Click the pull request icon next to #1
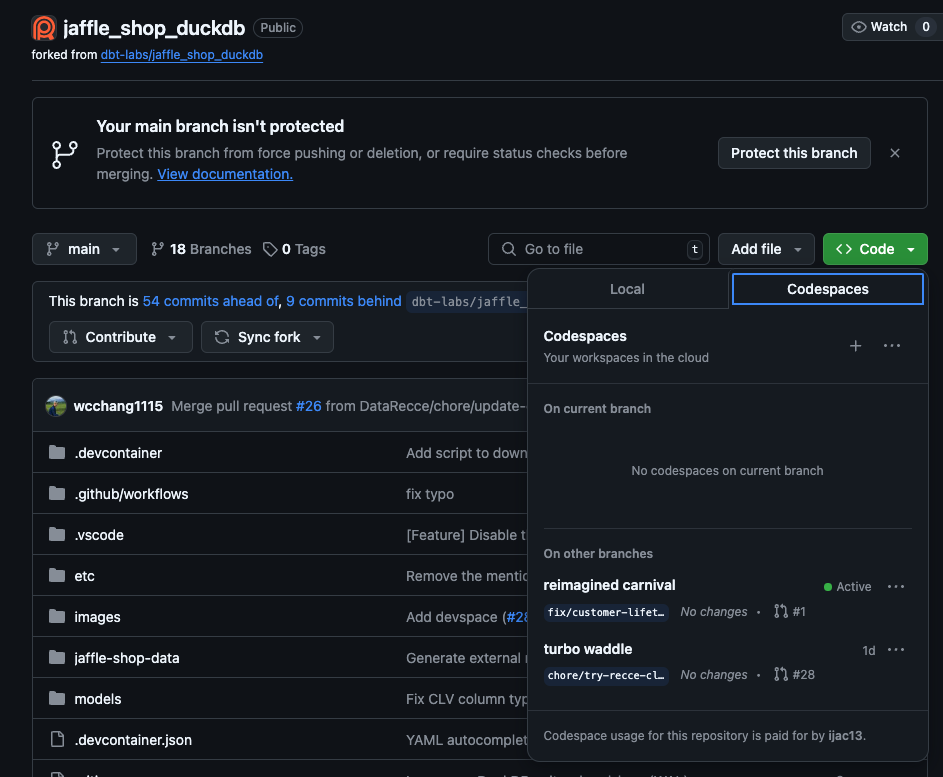 (x=781, y=612)
